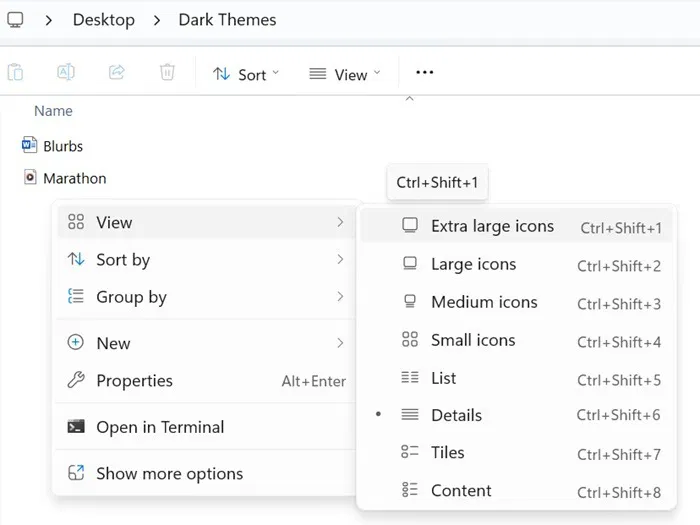Viewport: 700px width, 525px height.
Task: Select the Marathon file
Action: 74,178
